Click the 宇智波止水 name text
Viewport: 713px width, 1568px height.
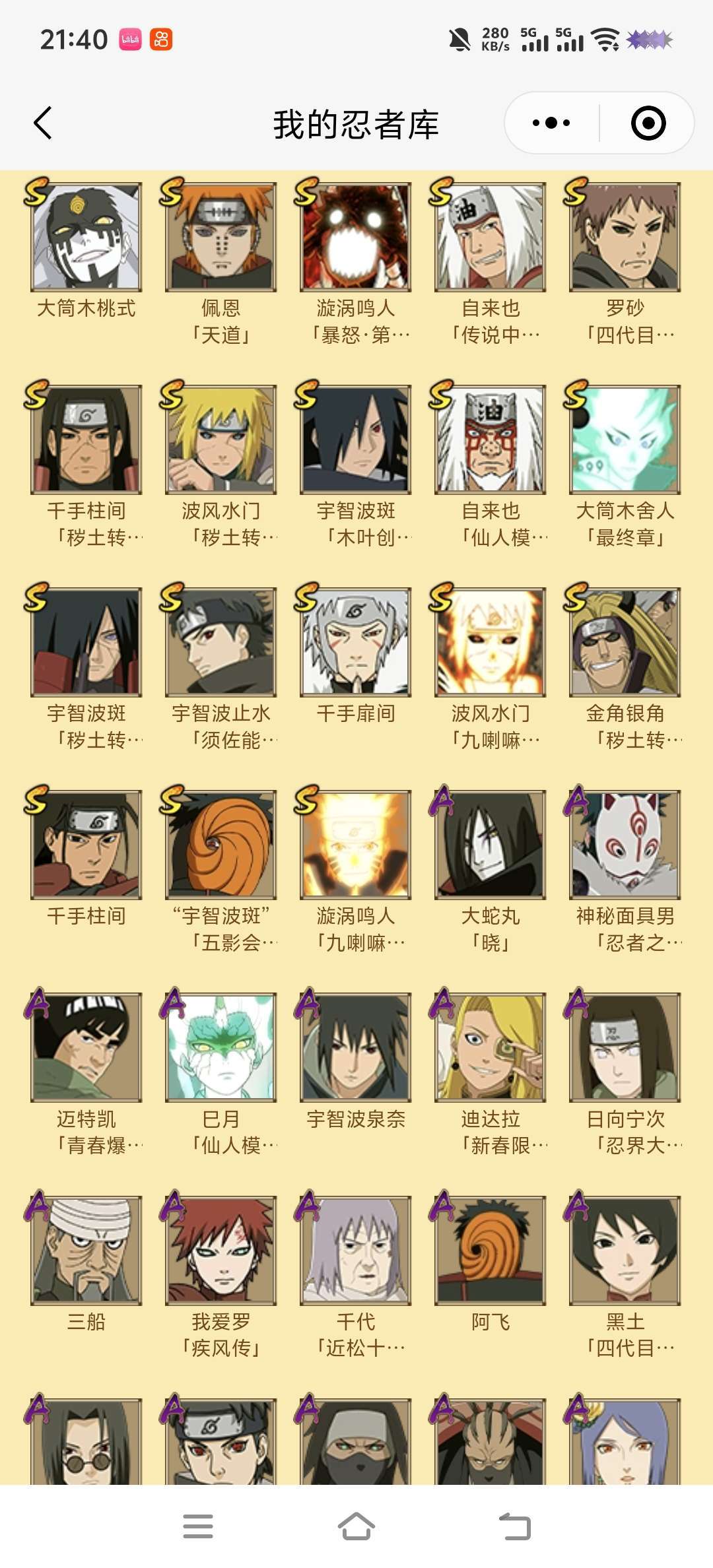[x=221, y=713]
